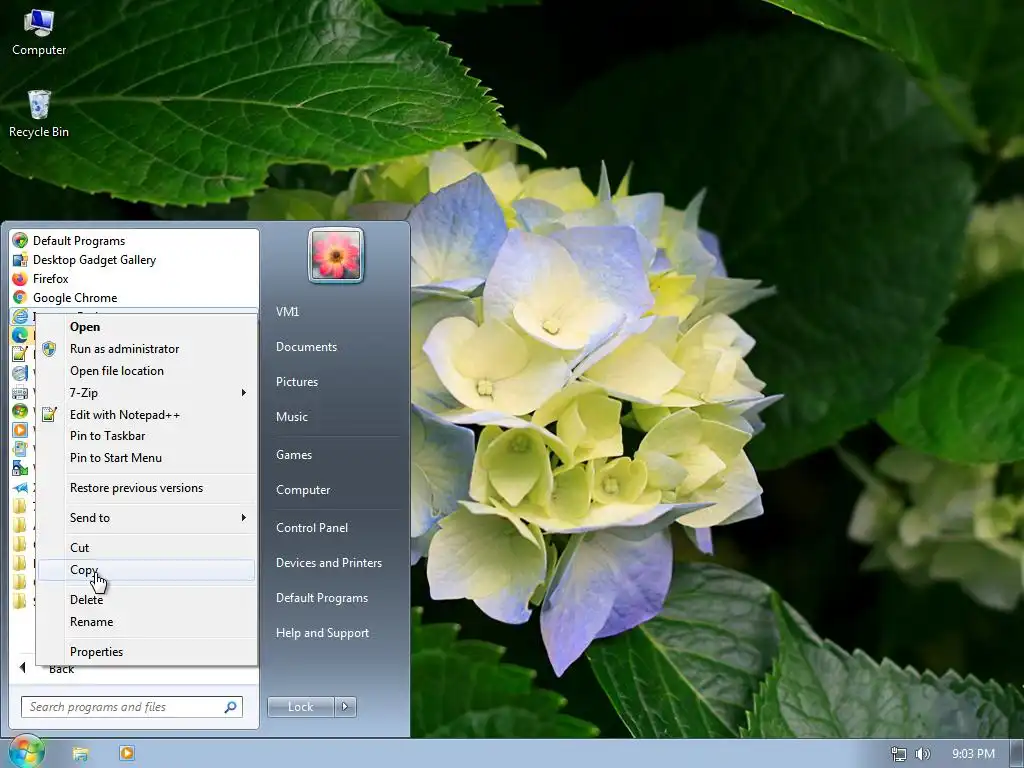Open Properties from the context menu
Screen dimensions: 1024x768
click(97, 652)
